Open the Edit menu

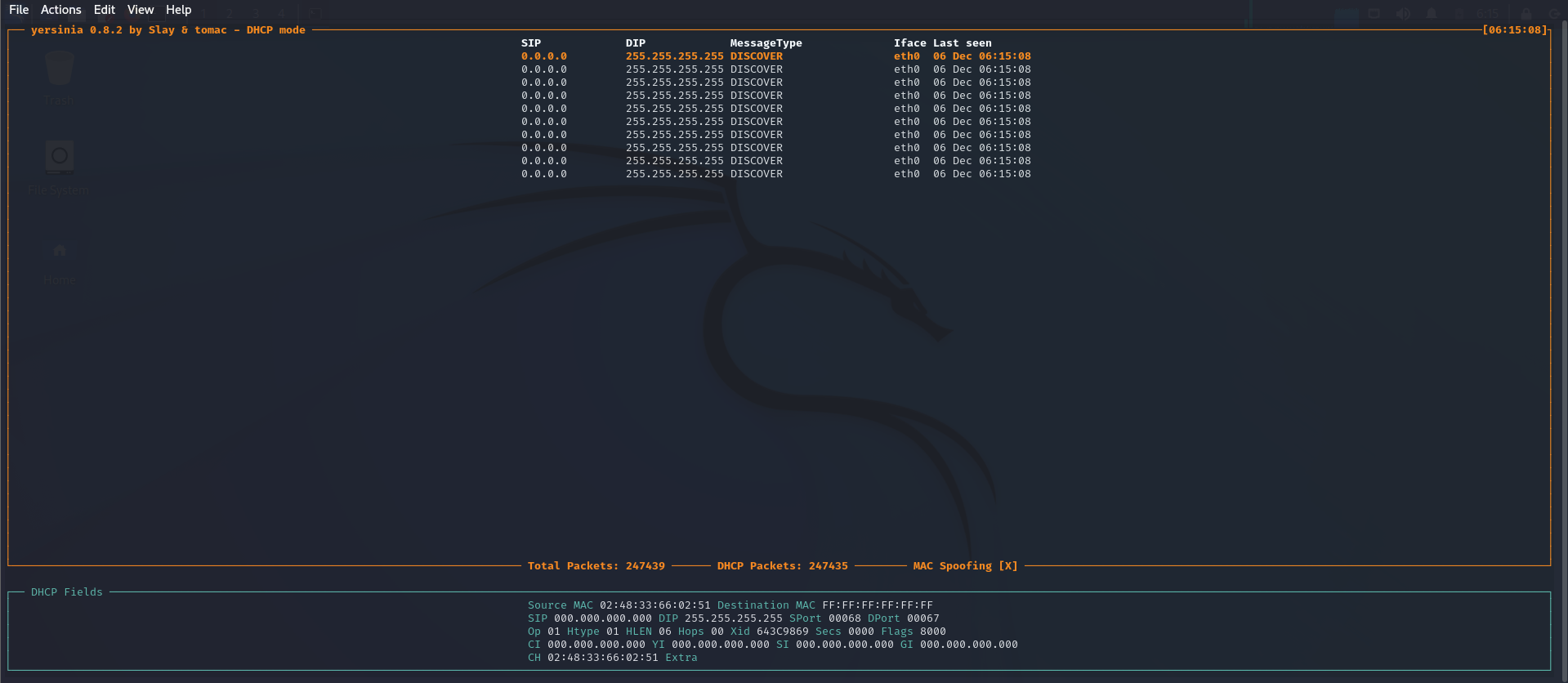pyautogui.click(x=105, y=10)
